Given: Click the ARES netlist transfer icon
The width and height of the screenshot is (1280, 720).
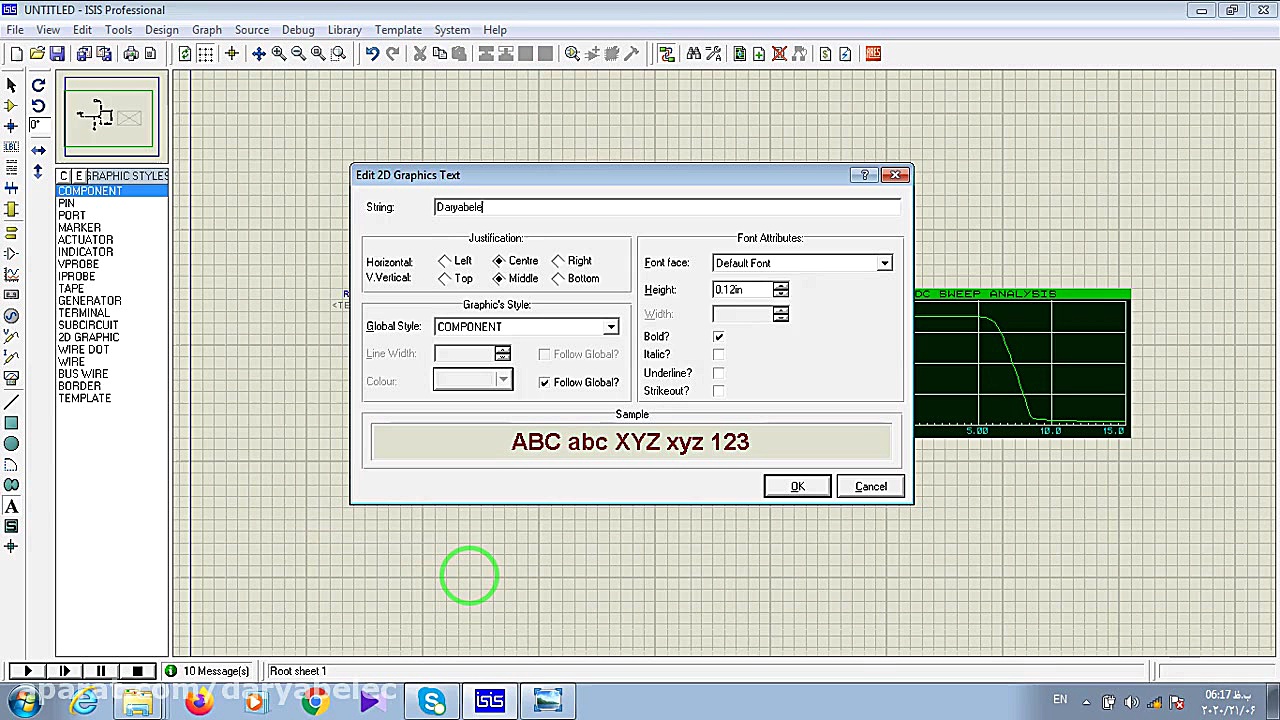Looking at the screenshot, I should [873, 54].
